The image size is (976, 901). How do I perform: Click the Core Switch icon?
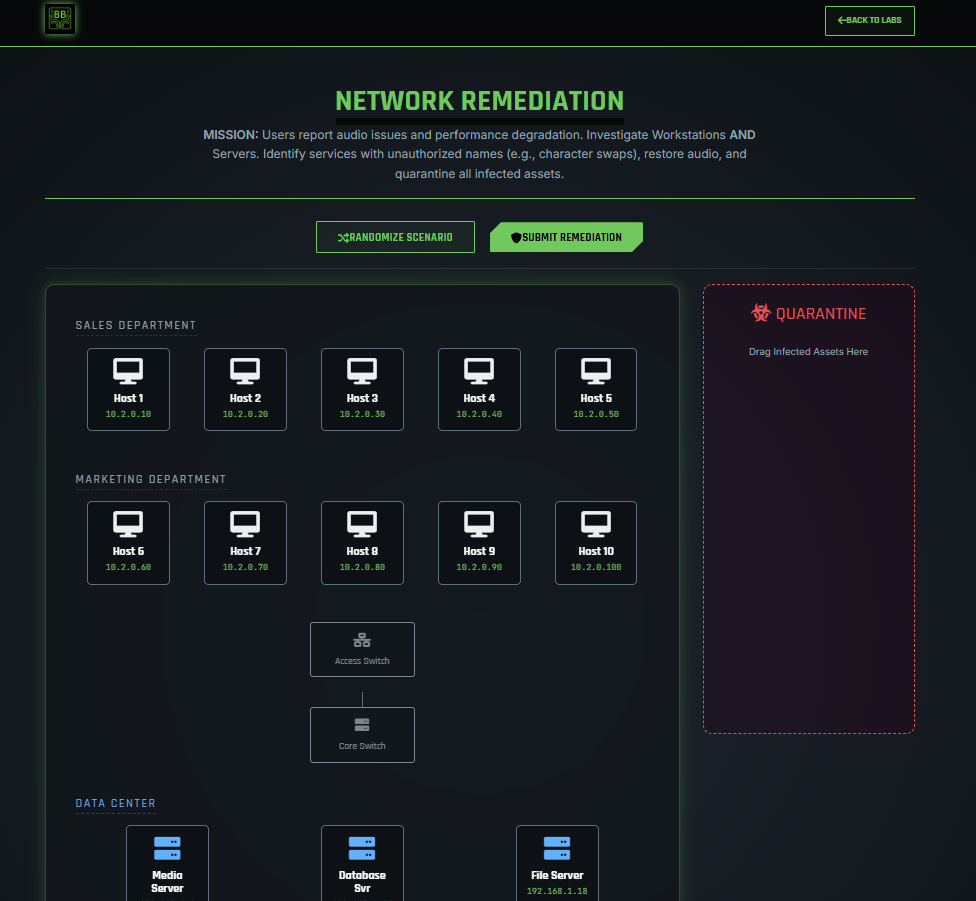pyautogui.click(x=362, y=734)
